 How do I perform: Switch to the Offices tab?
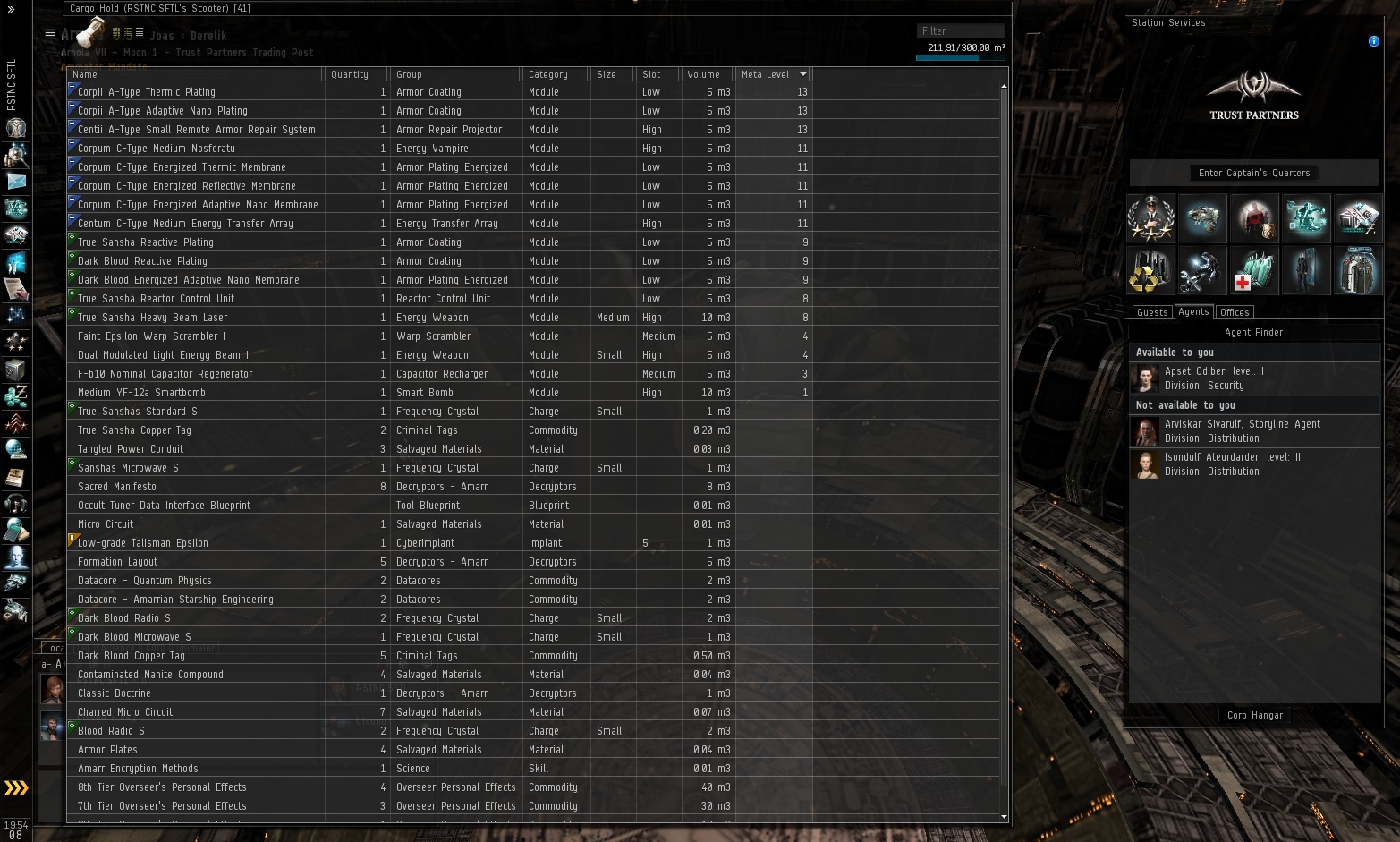point(1235,312)
